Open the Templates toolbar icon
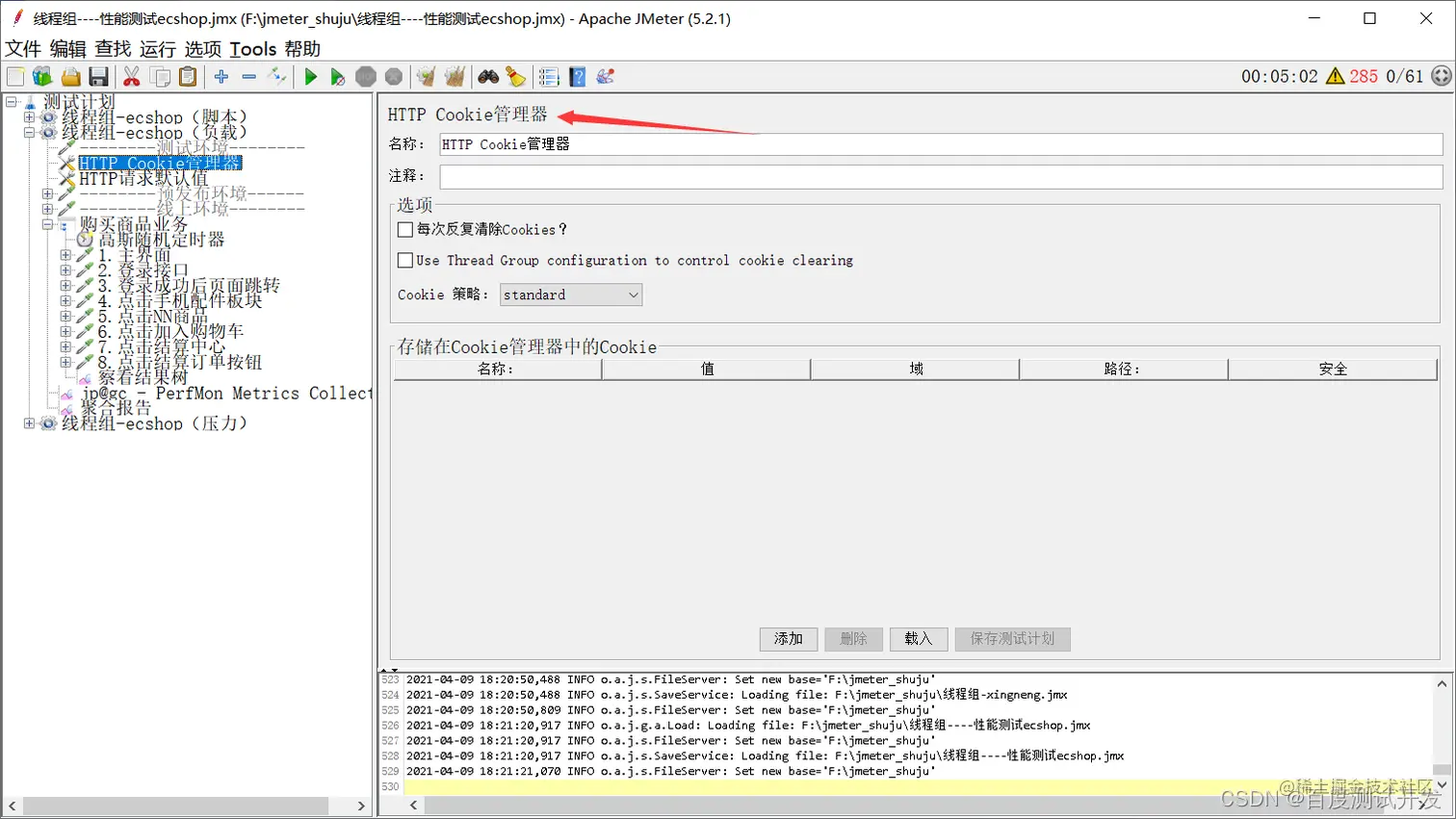This screenshot has width=1456, height=819. point(42,77)
